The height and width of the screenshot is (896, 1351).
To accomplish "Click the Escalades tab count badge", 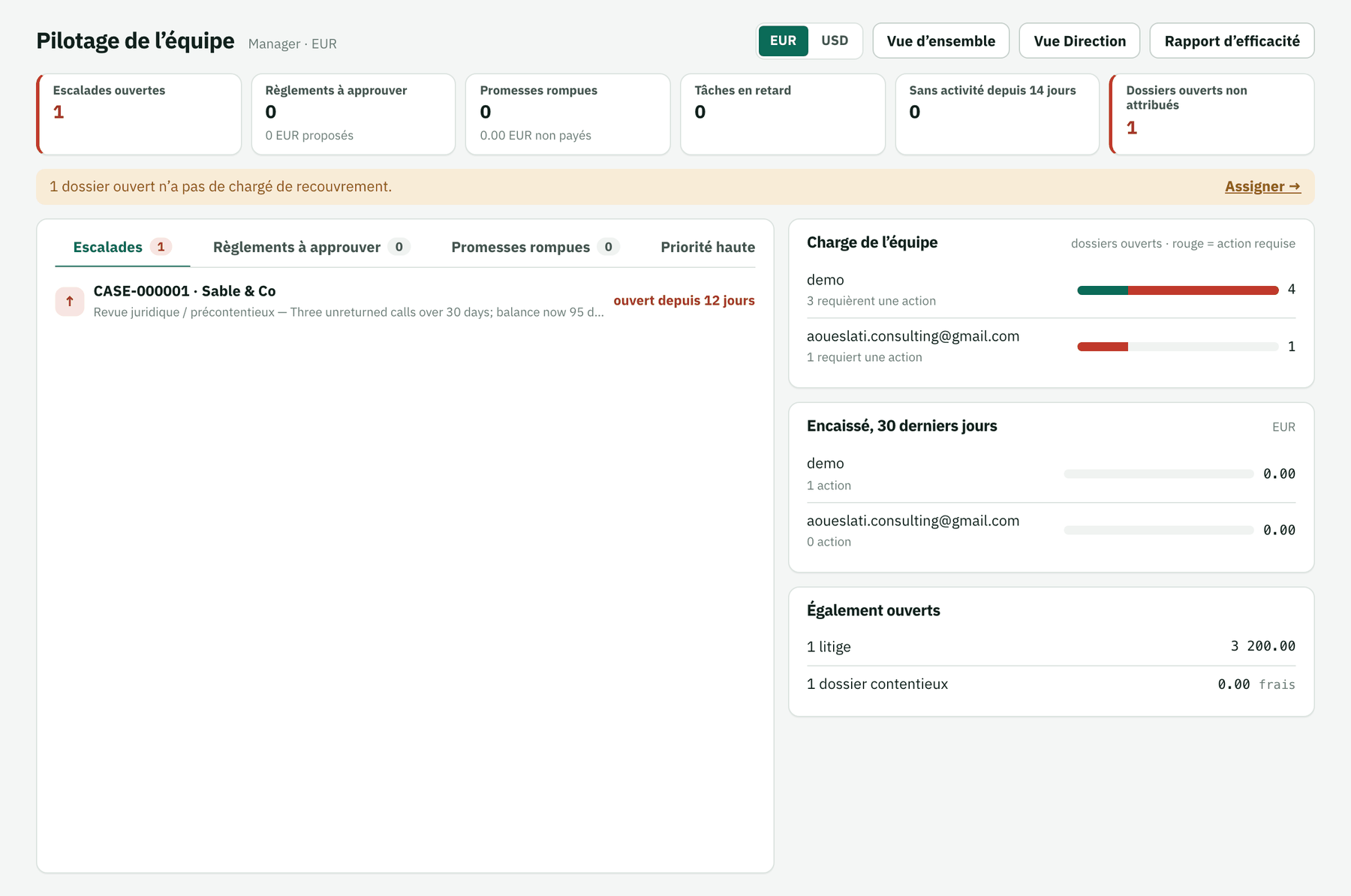I will 161,247.
